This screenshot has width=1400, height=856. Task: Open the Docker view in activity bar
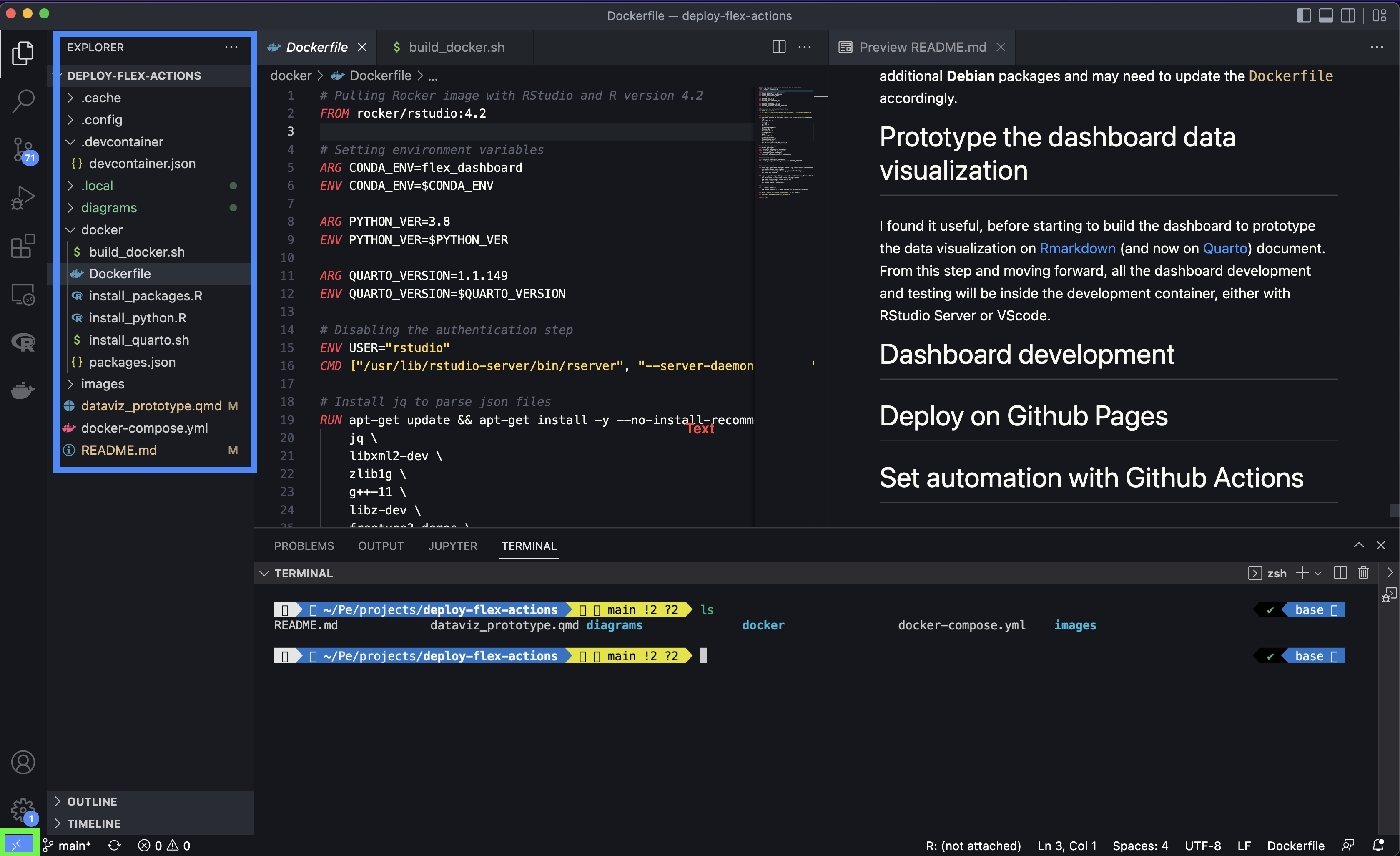pos(23,390)
